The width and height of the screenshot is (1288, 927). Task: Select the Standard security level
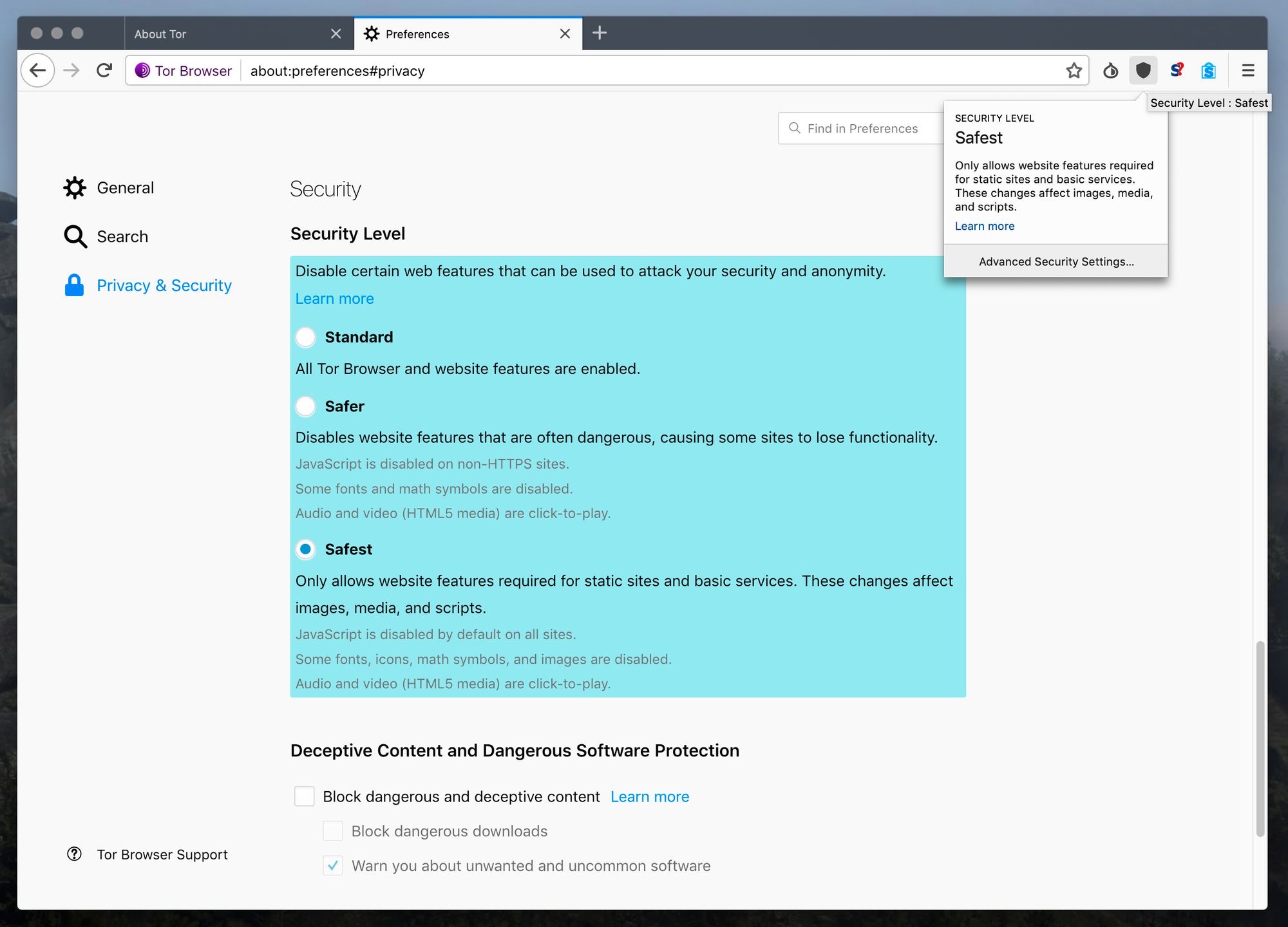pos(305,337)
